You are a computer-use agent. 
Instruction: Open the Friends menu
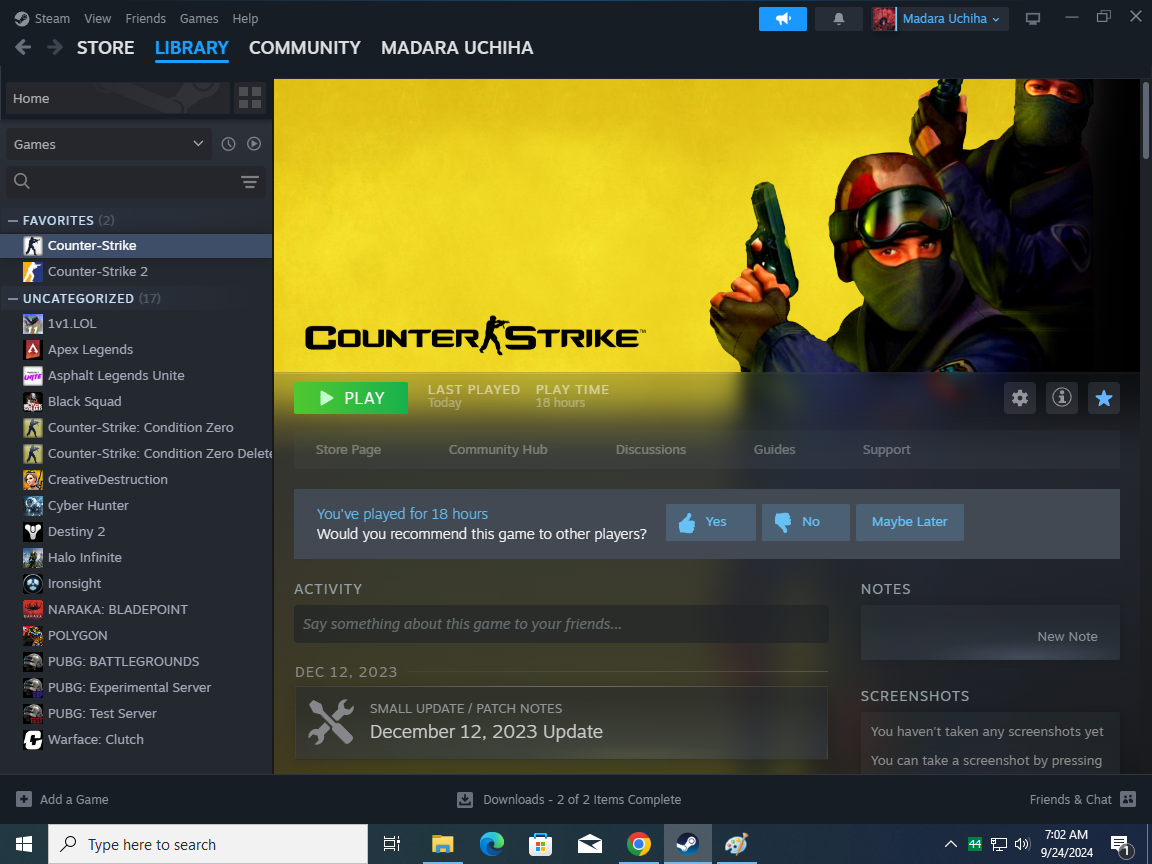click(146, 19)
